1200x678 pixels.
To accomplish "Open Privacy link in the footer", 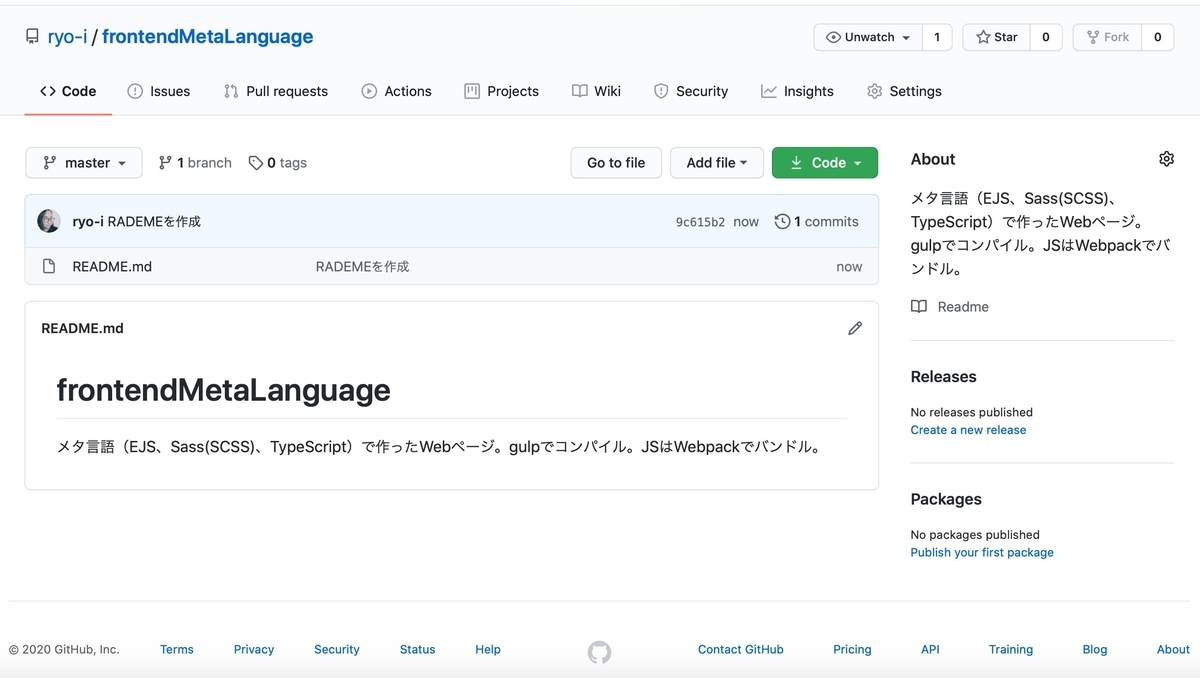I will (254, 650).
